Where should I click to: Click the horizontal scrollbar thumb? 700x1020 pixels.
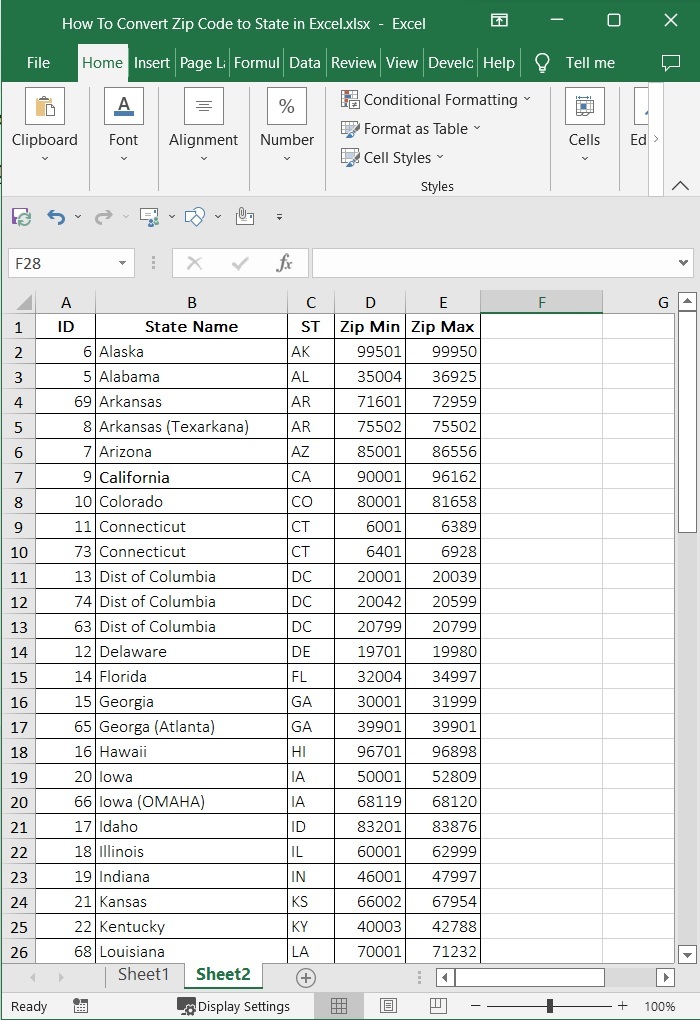pos(530,977)
